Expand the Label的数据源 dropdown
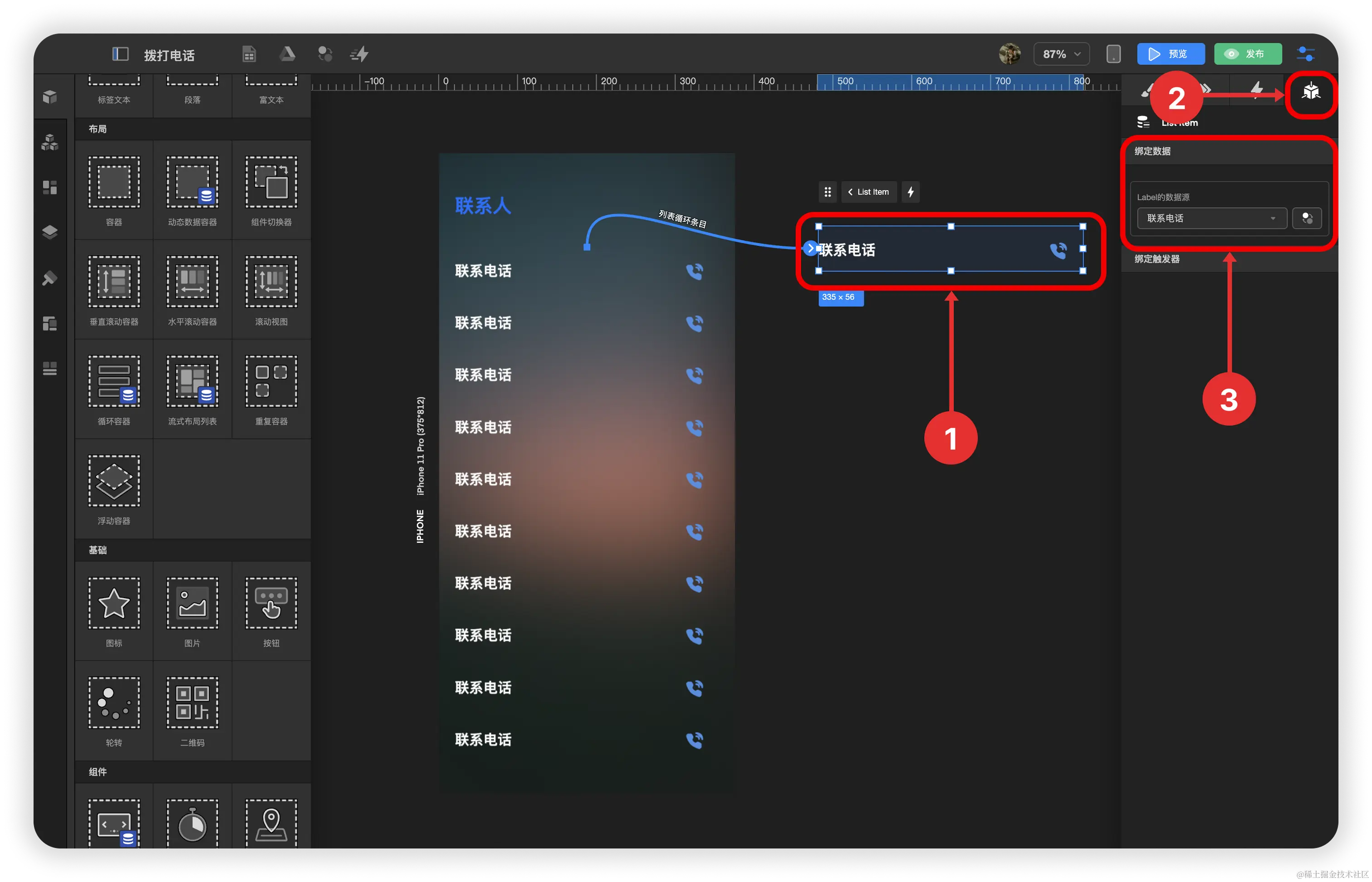This screenshot has width=1372, height=882. 1211,218
